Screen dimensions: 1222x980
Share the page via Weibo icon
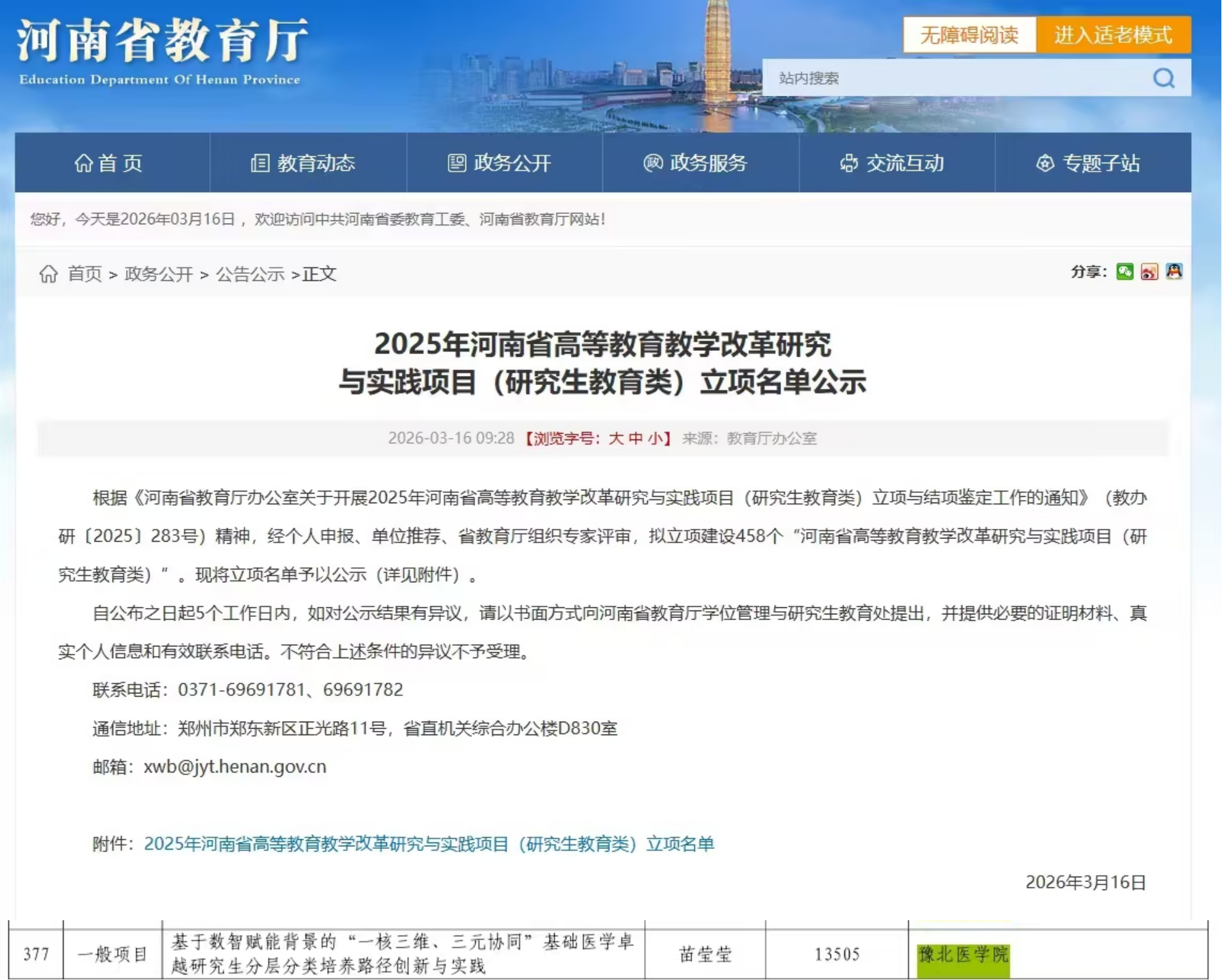click(1149, 272)
